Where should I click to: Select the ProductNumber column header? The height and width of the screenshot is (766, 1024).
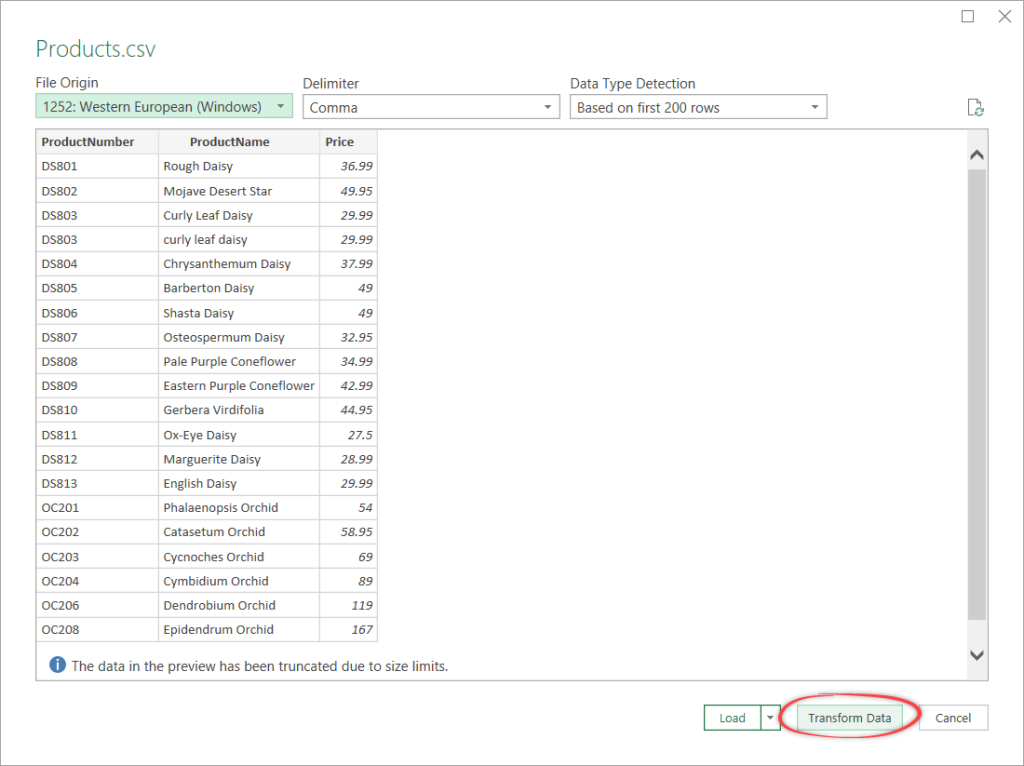click(x=97, y=142)
